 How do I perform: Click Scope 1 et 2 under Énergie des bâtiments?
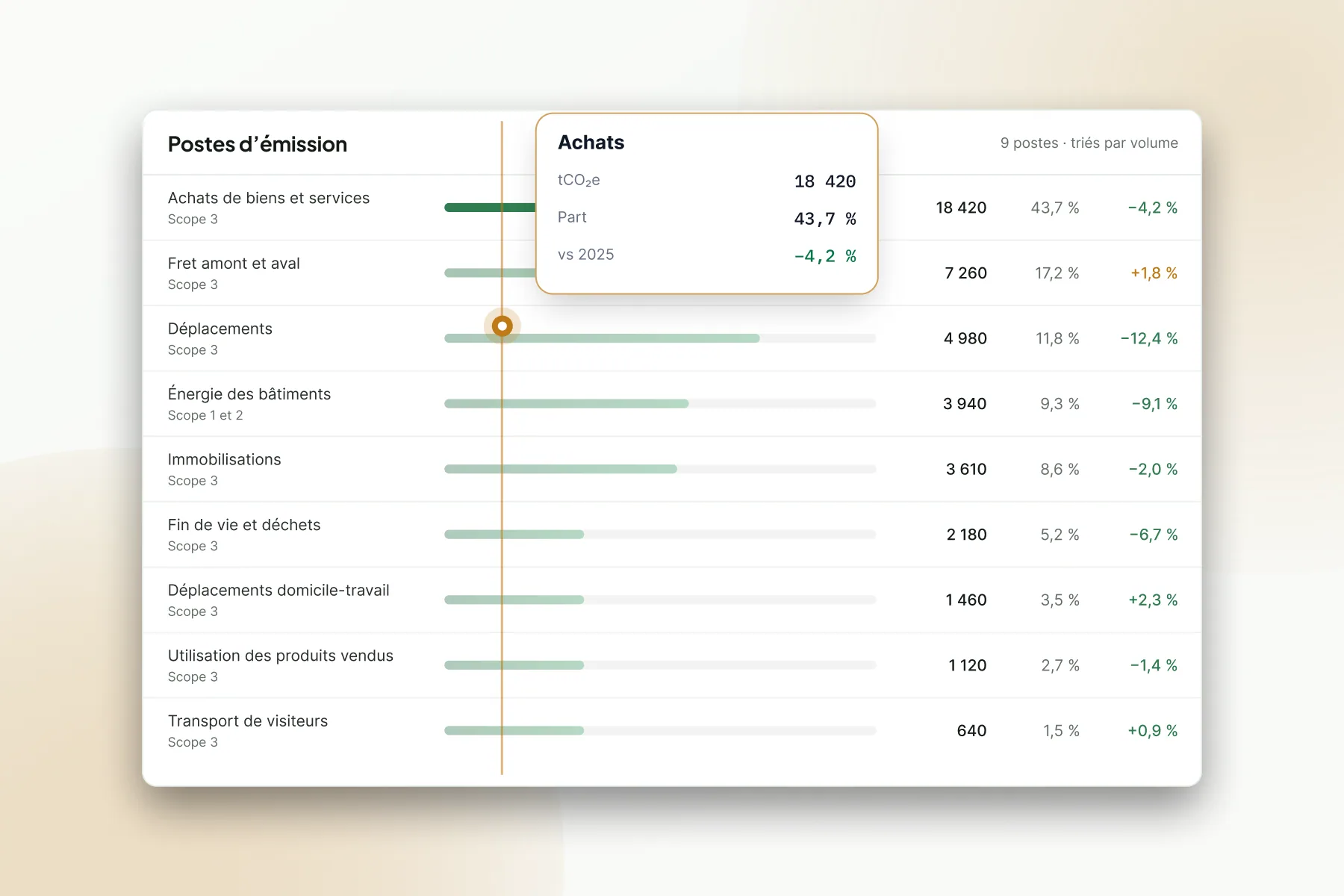pyautogui.click(x=205, y=415)
